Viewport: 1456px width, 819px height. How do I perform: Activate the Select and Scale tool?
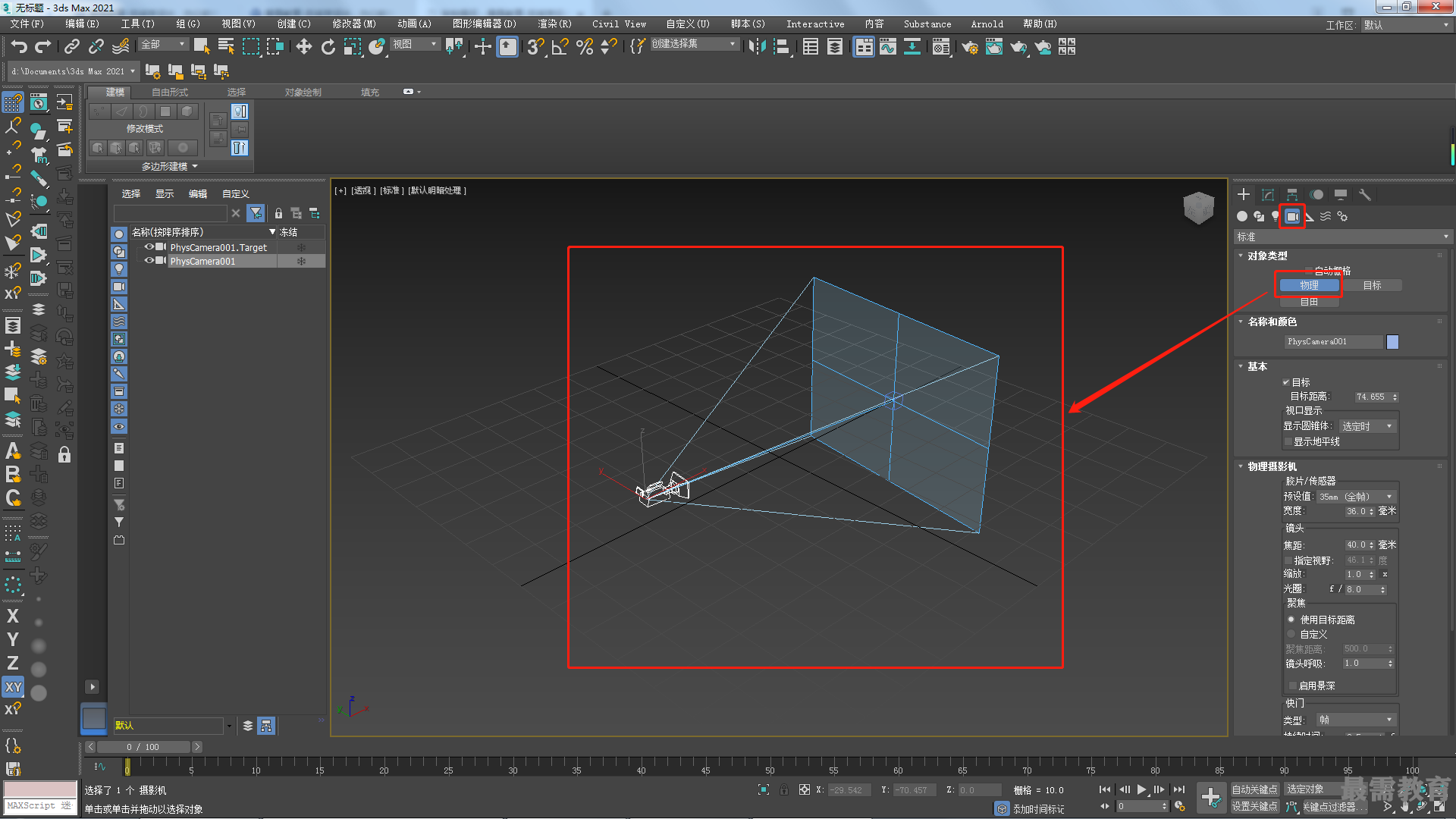tap(353, 47)
